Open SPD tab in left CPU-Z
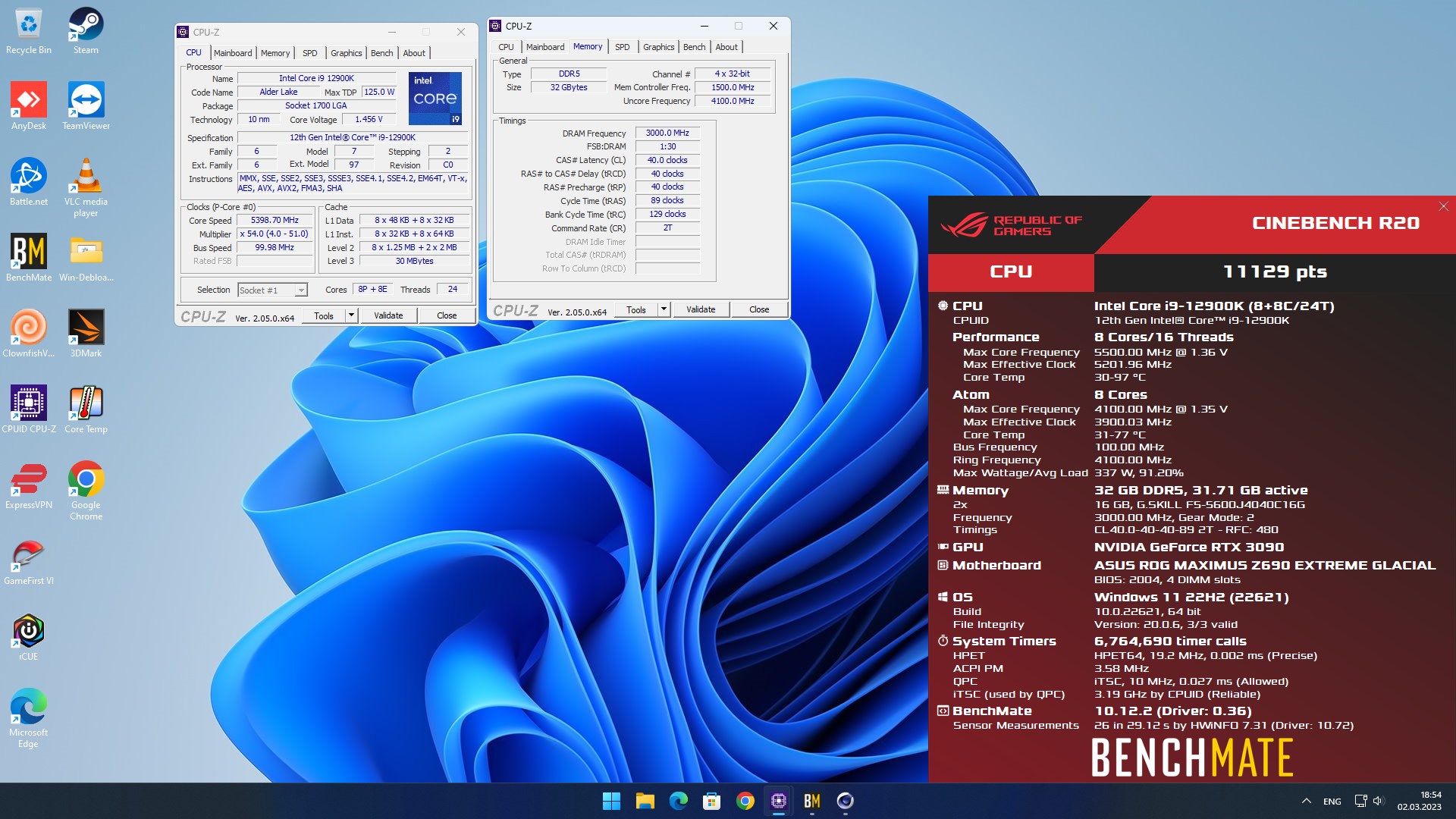Viewport: 1456px width, 819px height. [309, 53]
